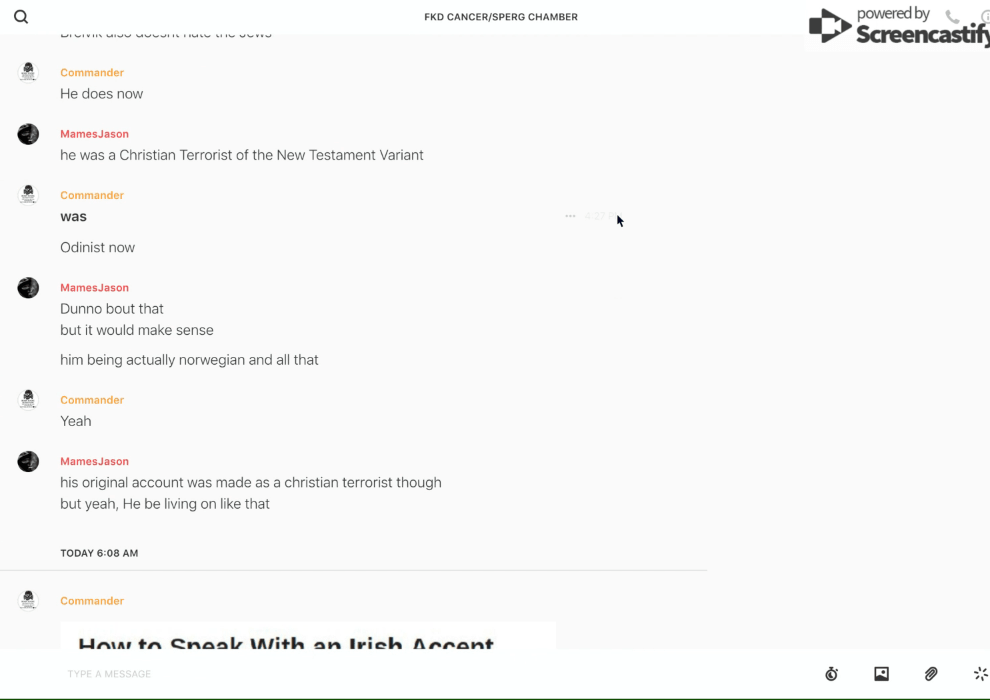Click Commander's avatar below the Today 6:08 AM divider
This screenshot has width=990, height=700.
28,600
